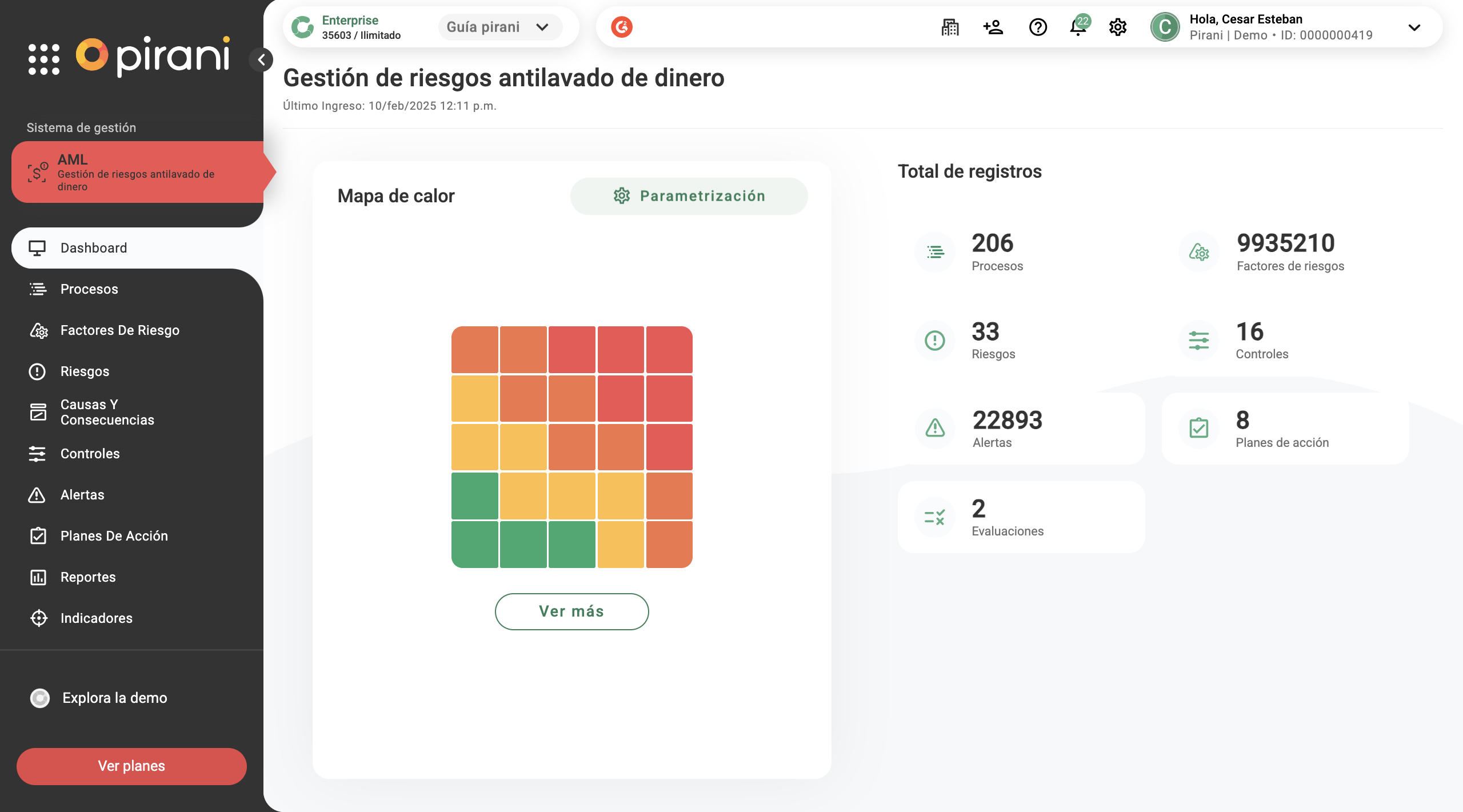Select Indicadores in the sidebar
The image size is (1463, 812).
pyautogui.click(x=96, y=618)
